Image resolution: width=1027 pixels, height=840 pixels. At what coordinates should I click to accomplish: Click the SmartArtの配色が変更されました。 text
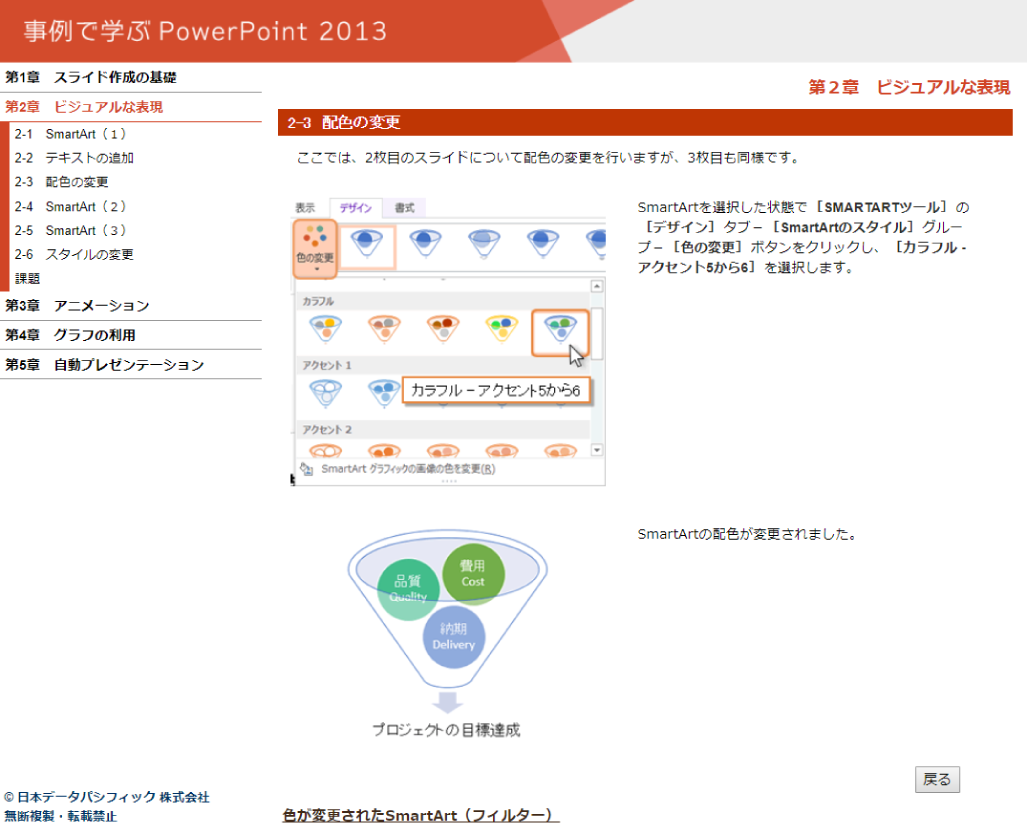pyautogui.click(x=747, y=534)
